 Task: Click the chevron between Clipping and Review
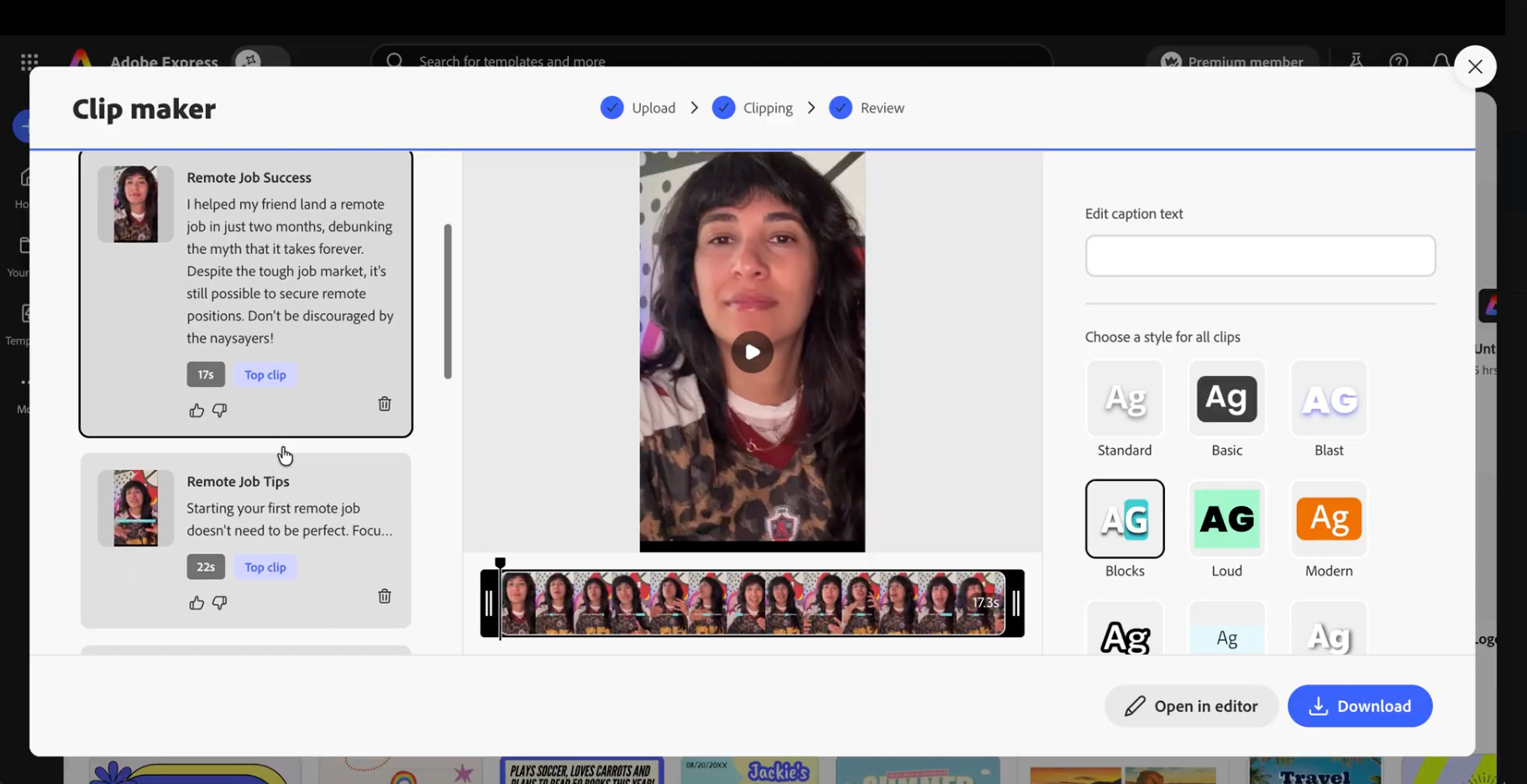tap(811, 107)
